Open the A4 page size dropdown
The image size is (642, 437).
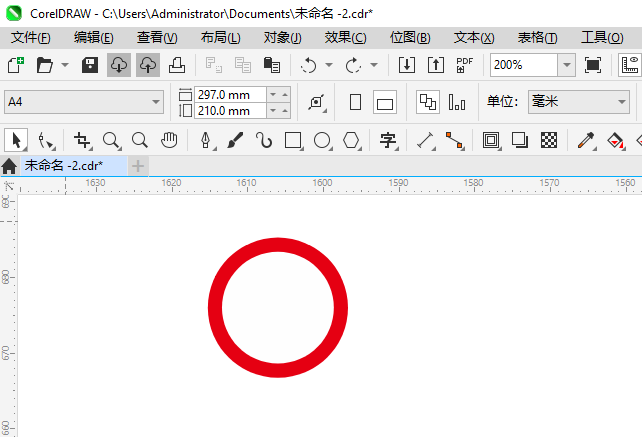click(x=84, y=102)
